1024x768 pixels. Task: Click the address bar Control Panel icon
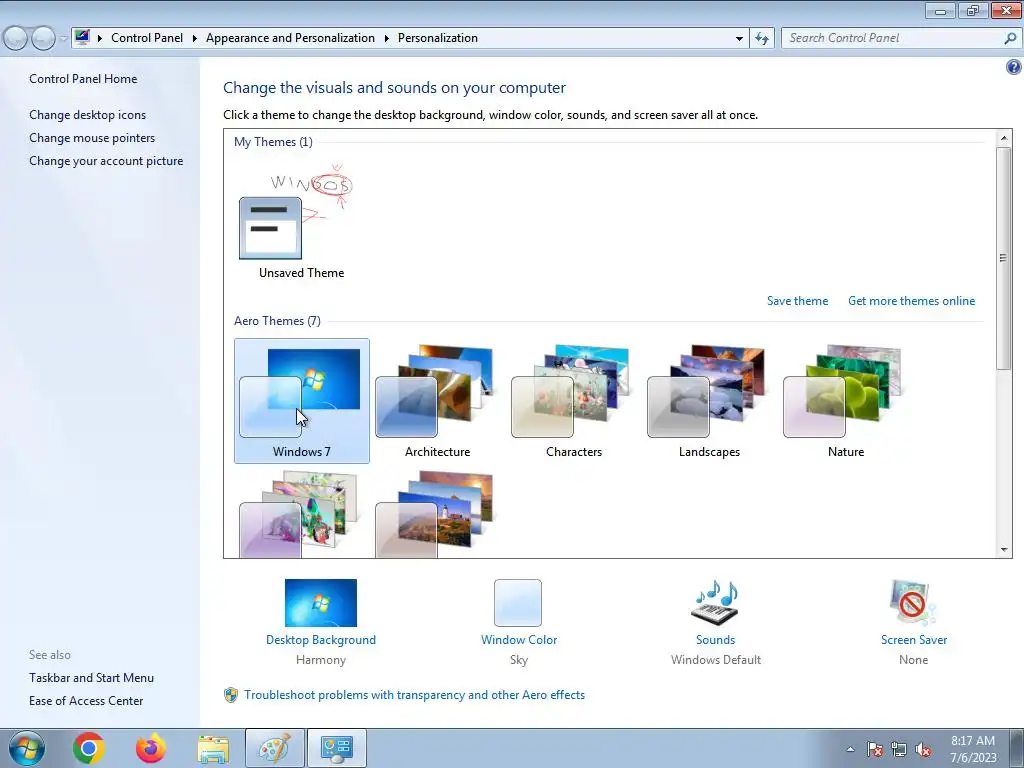coord(82,37)
